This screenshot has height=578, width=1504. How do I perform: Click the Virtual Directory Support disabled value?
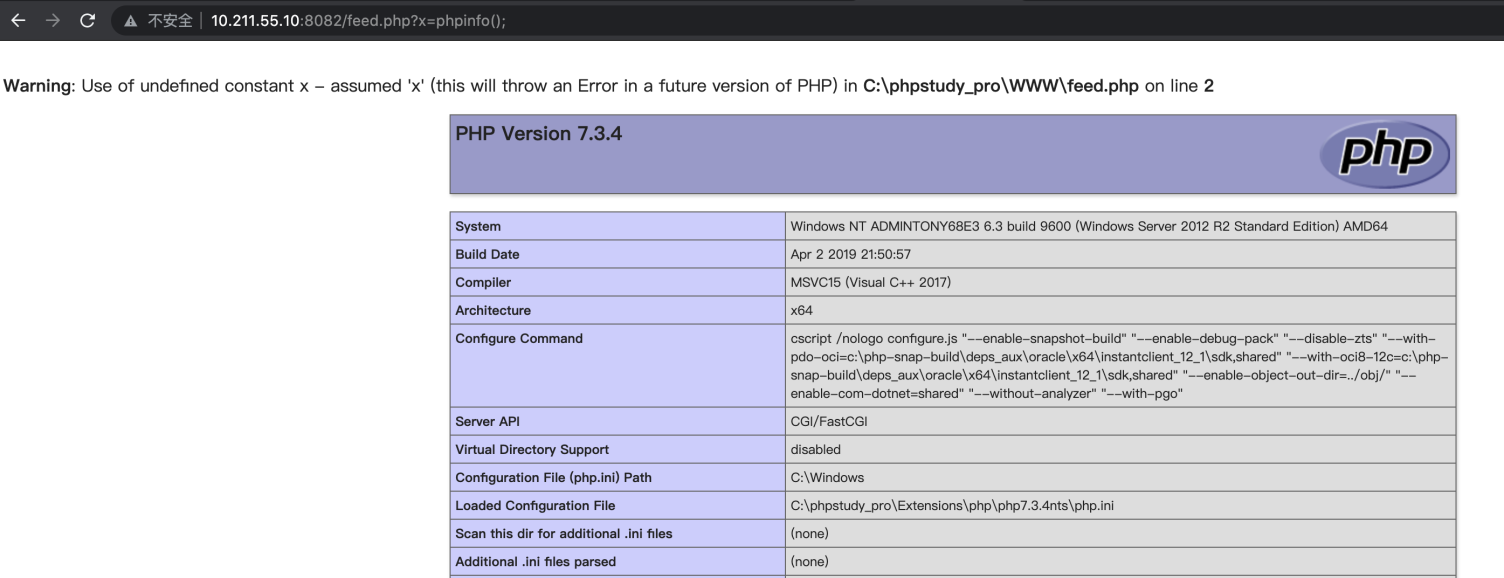pos(815,450)
